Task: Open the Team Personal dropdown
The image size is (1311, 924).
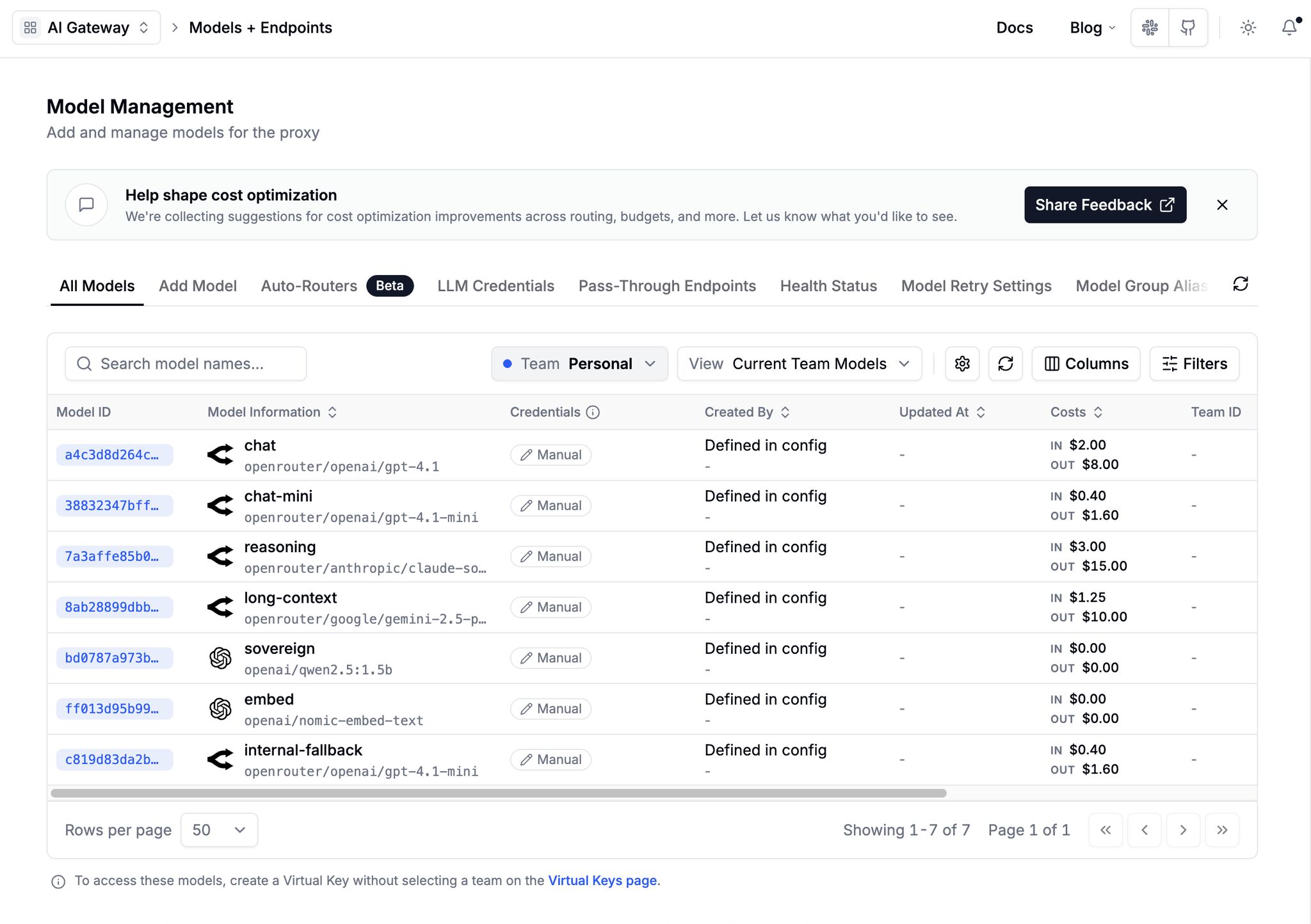Action: pyautogui.click(x=579, y=363)
